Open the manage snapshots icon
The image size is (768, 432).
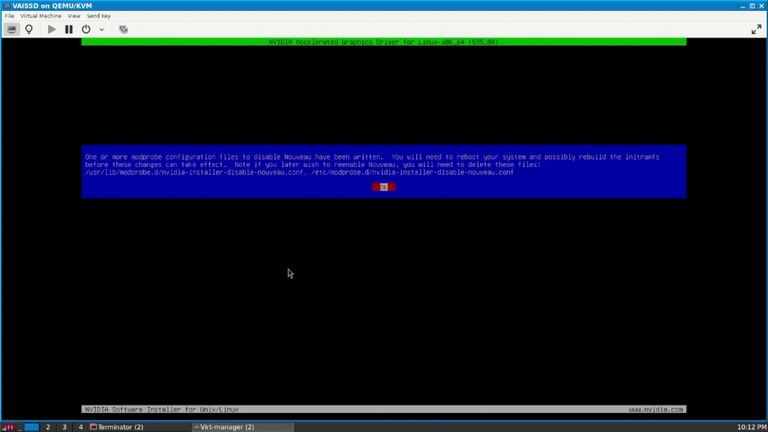click(123, 29)
